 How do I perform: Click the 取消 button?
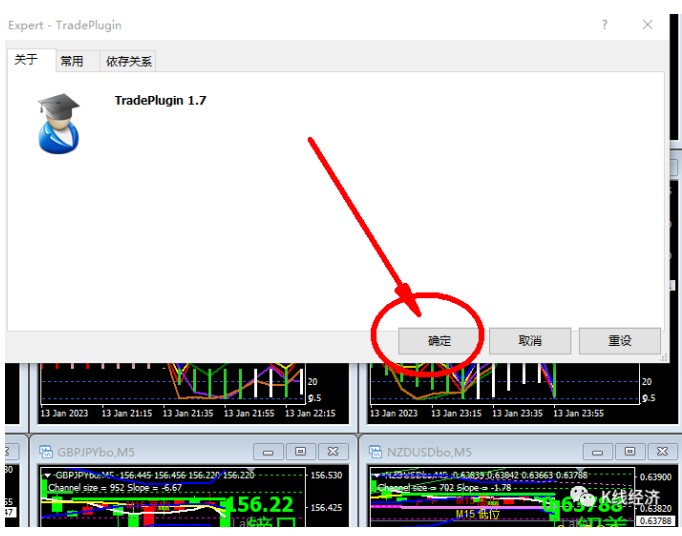point(529,340)
